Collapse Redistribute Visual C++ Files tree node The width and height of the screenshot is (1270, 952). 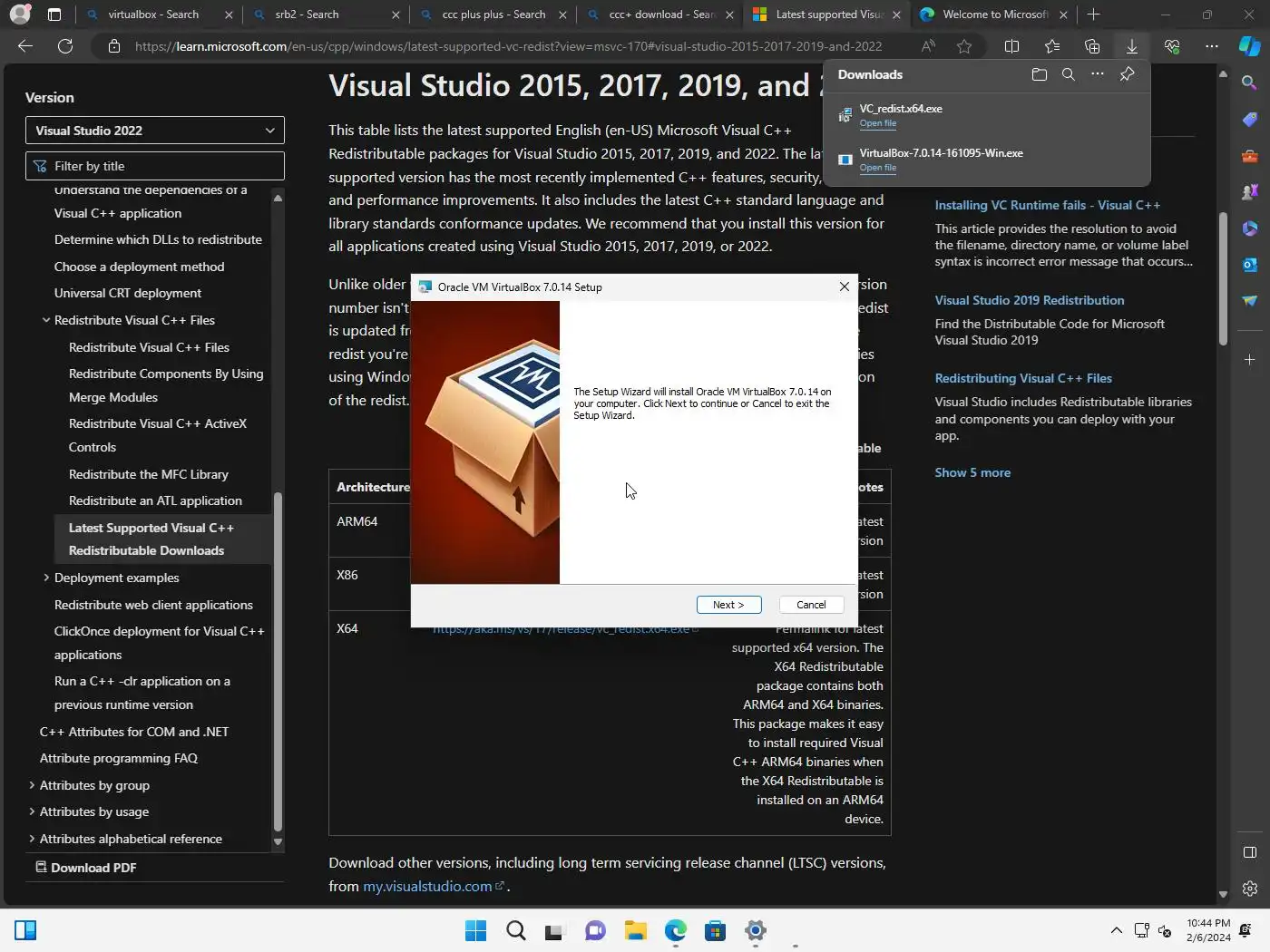[46, 320]
